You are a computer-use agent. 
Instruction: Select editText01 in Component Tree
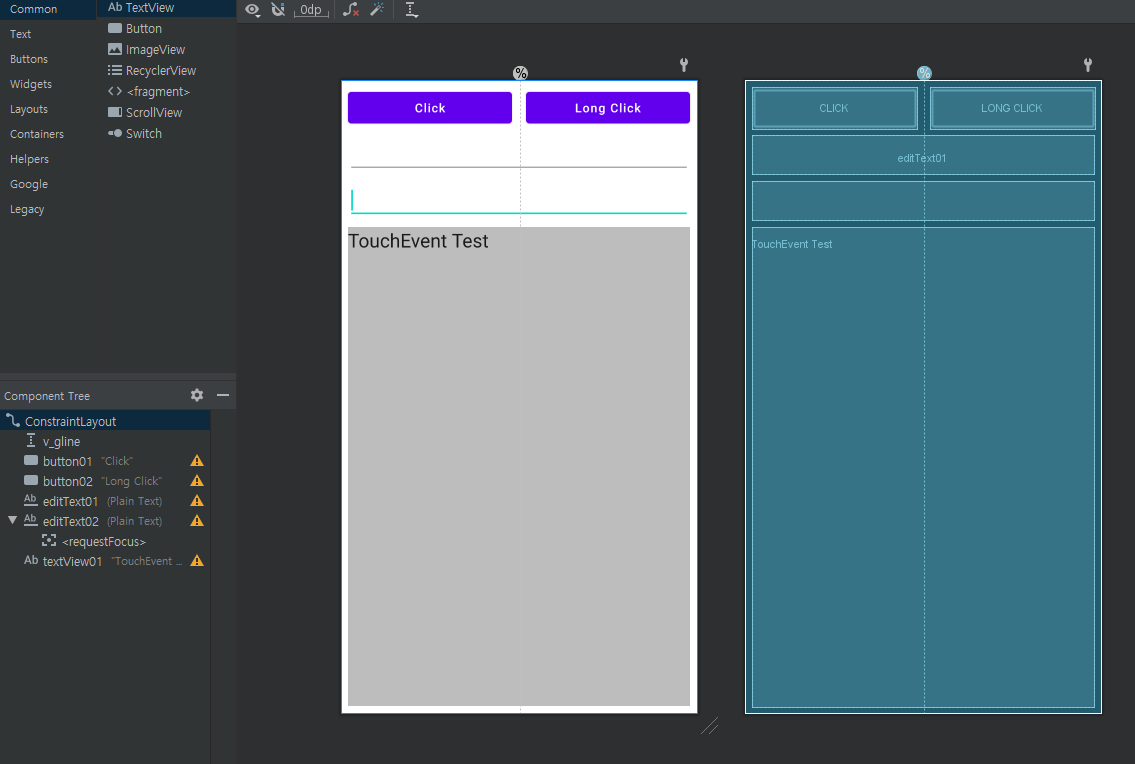pos(105,501)
